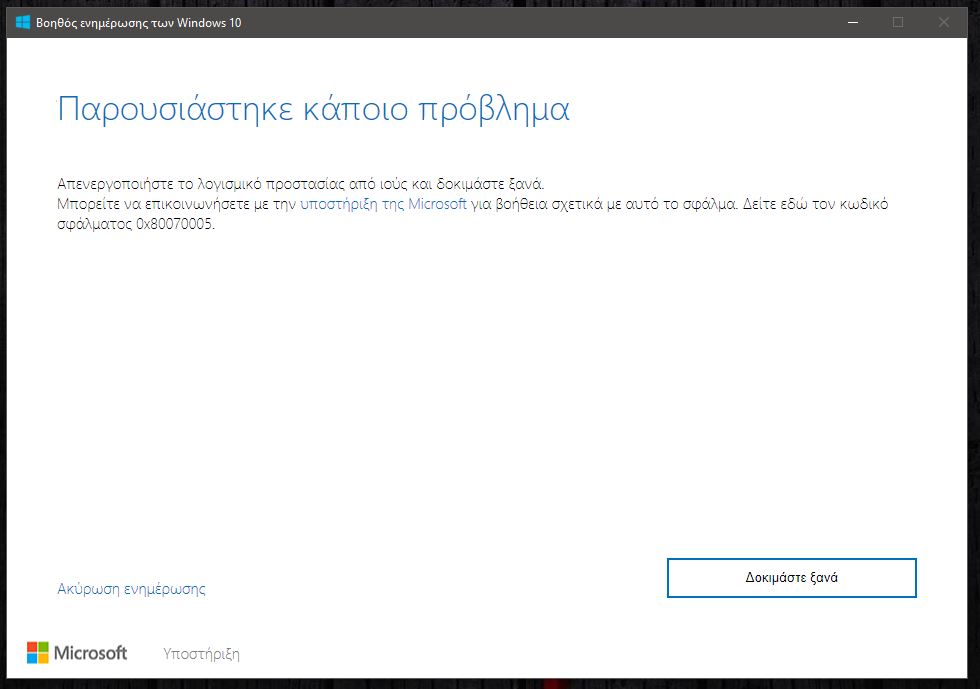Minimize the Windows 10 update assistant window
The height and width of the screenshot is (689, 980).
852,23
